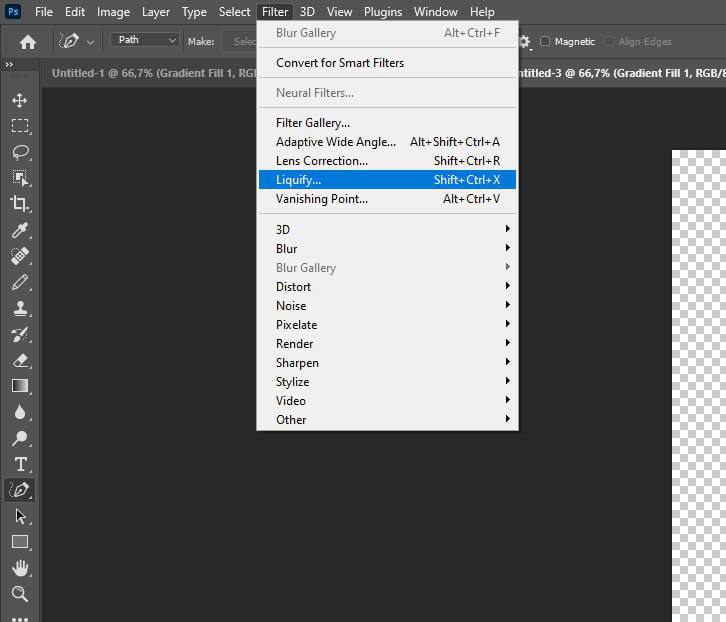726x622 pixels.
Task: Choose Lens Correction filter
Action: point(387,161)
